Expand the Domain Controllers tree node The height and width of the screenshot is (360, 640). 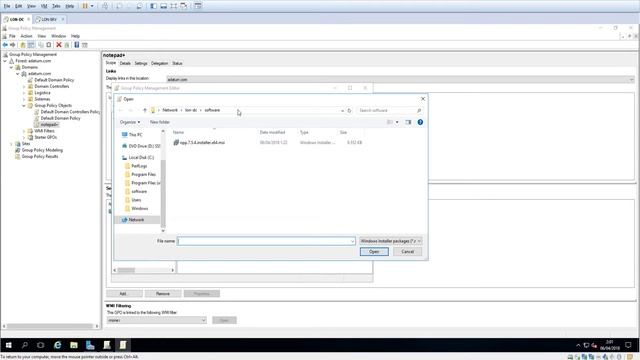[24, 87]
